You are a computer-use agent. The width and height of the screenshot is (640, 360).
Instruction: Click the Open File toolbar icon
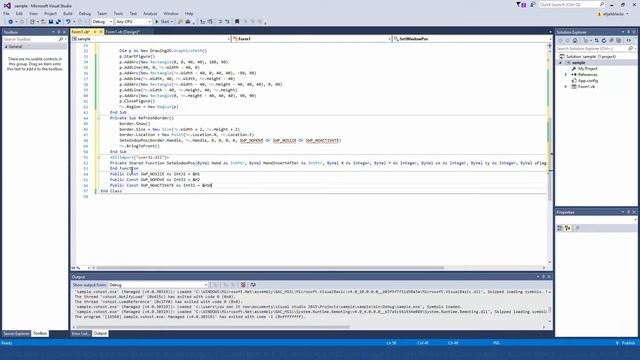click(43, 22)
